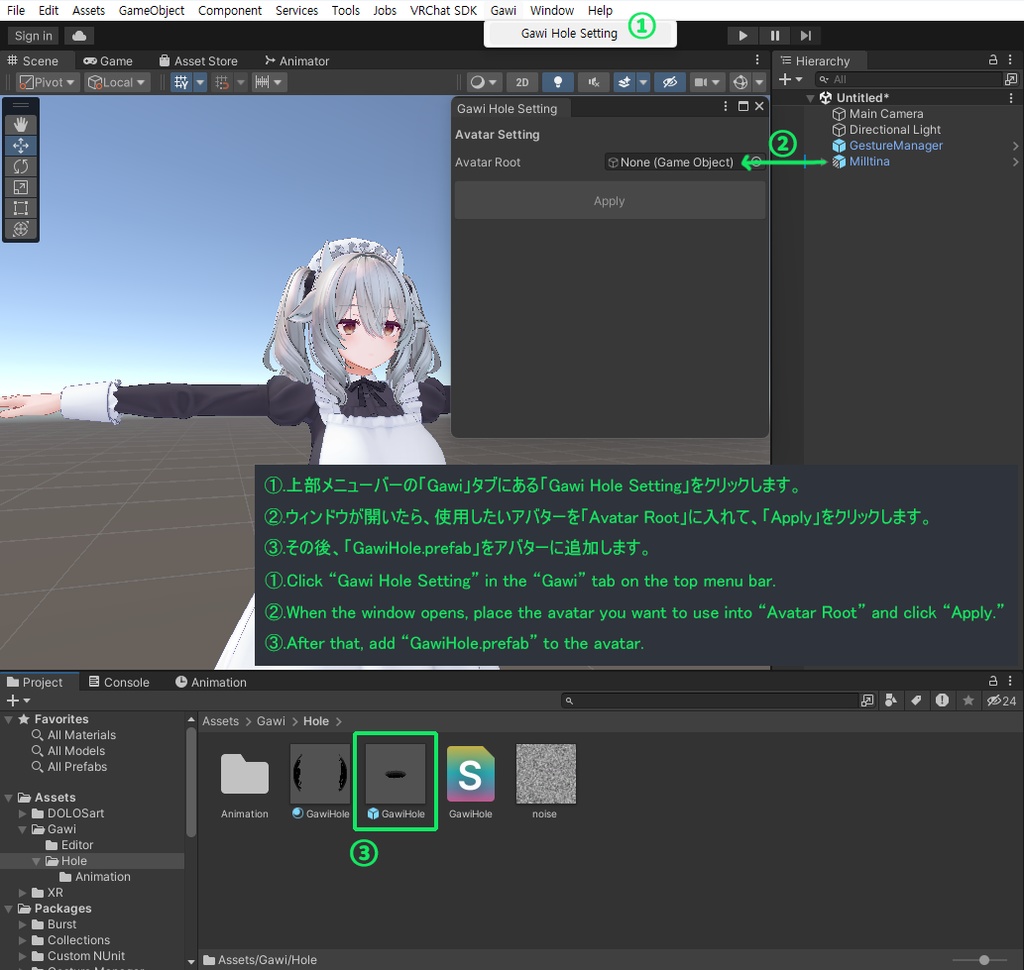Viewport: 1024px width, 970px height.
Task: Click the Step frame button
Action: coord(806,36)
